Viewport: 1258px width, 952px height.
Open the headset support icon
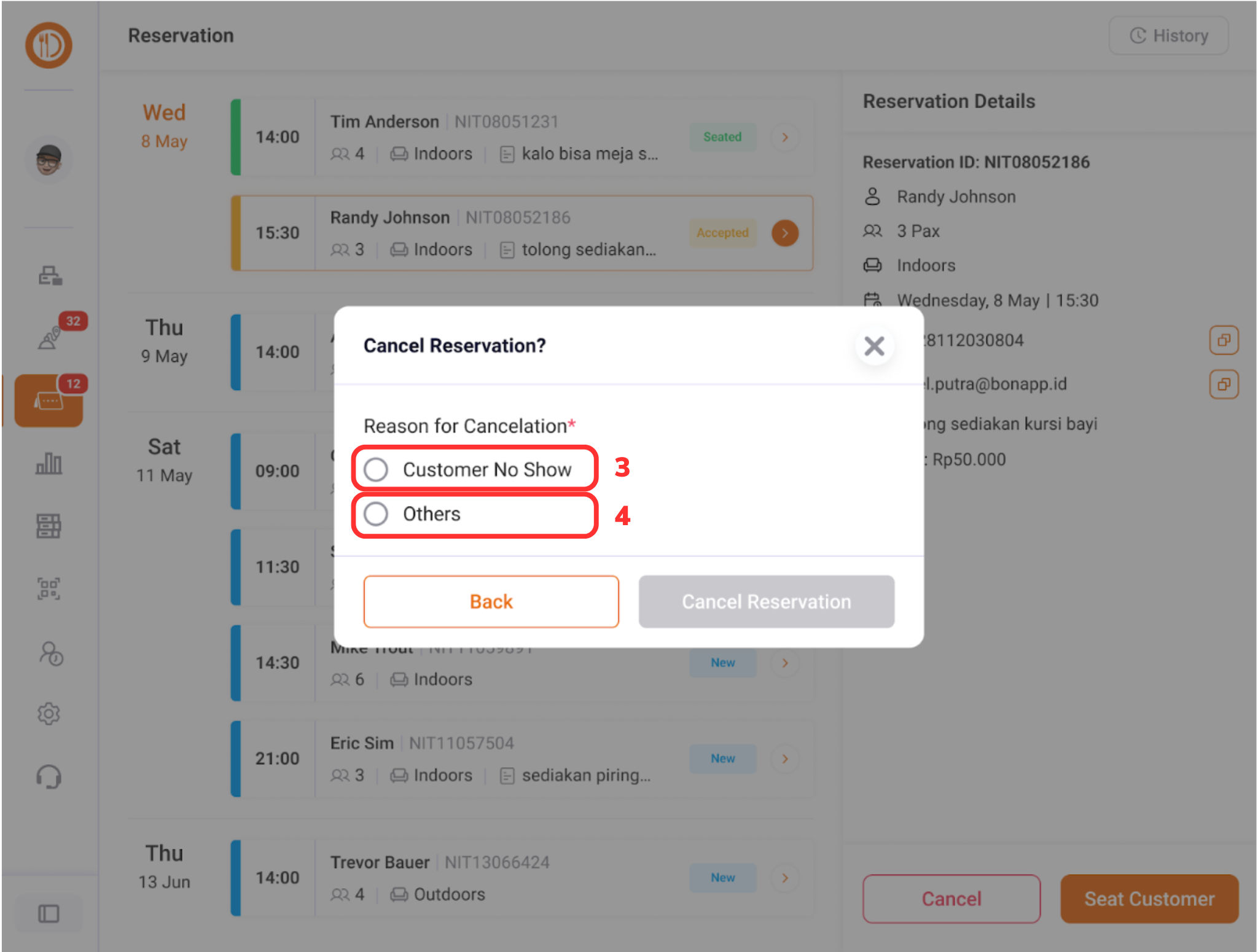point(49,777)
